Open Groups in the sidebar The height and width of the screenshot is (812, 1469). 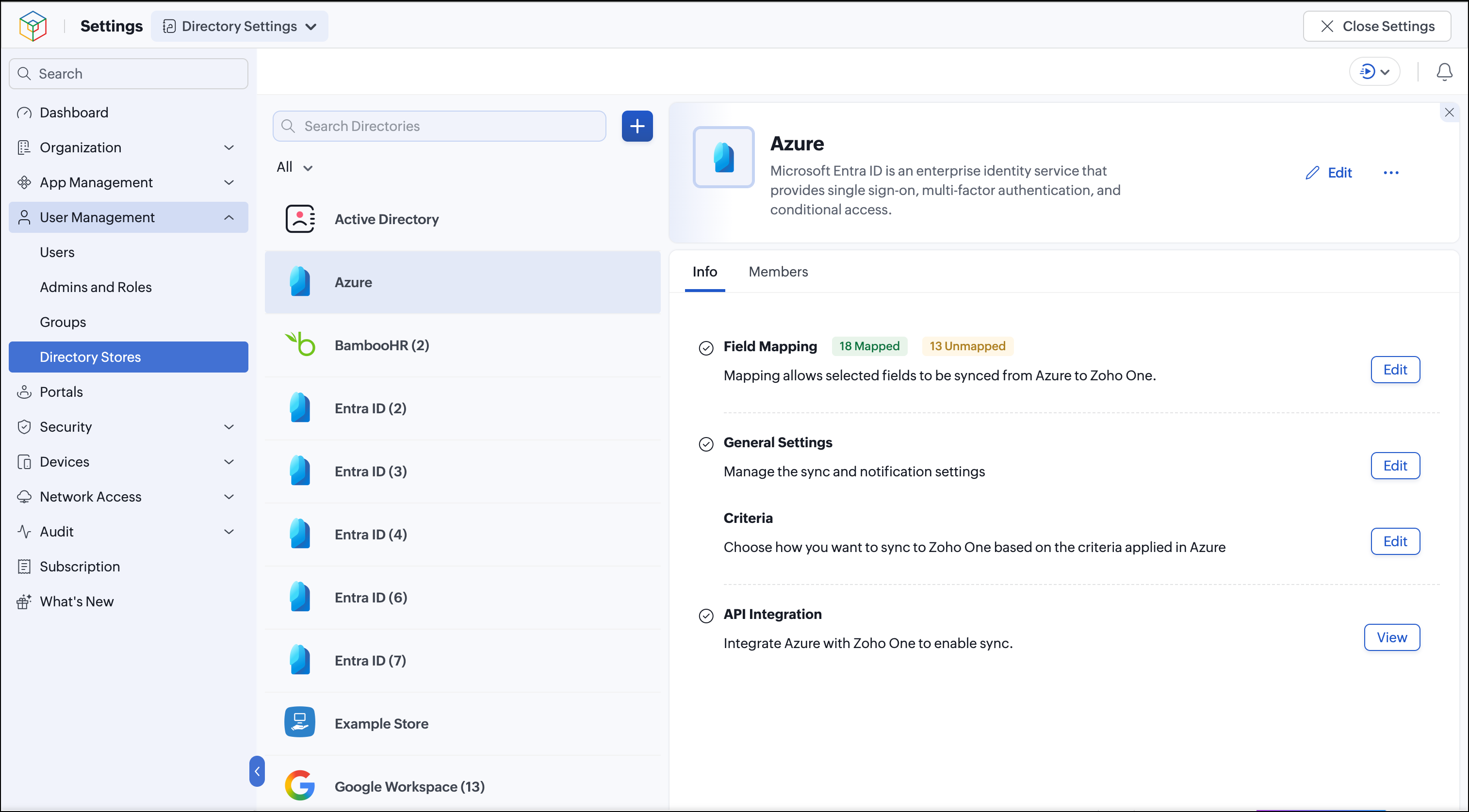pyautogui.click(x=128, y=322)
